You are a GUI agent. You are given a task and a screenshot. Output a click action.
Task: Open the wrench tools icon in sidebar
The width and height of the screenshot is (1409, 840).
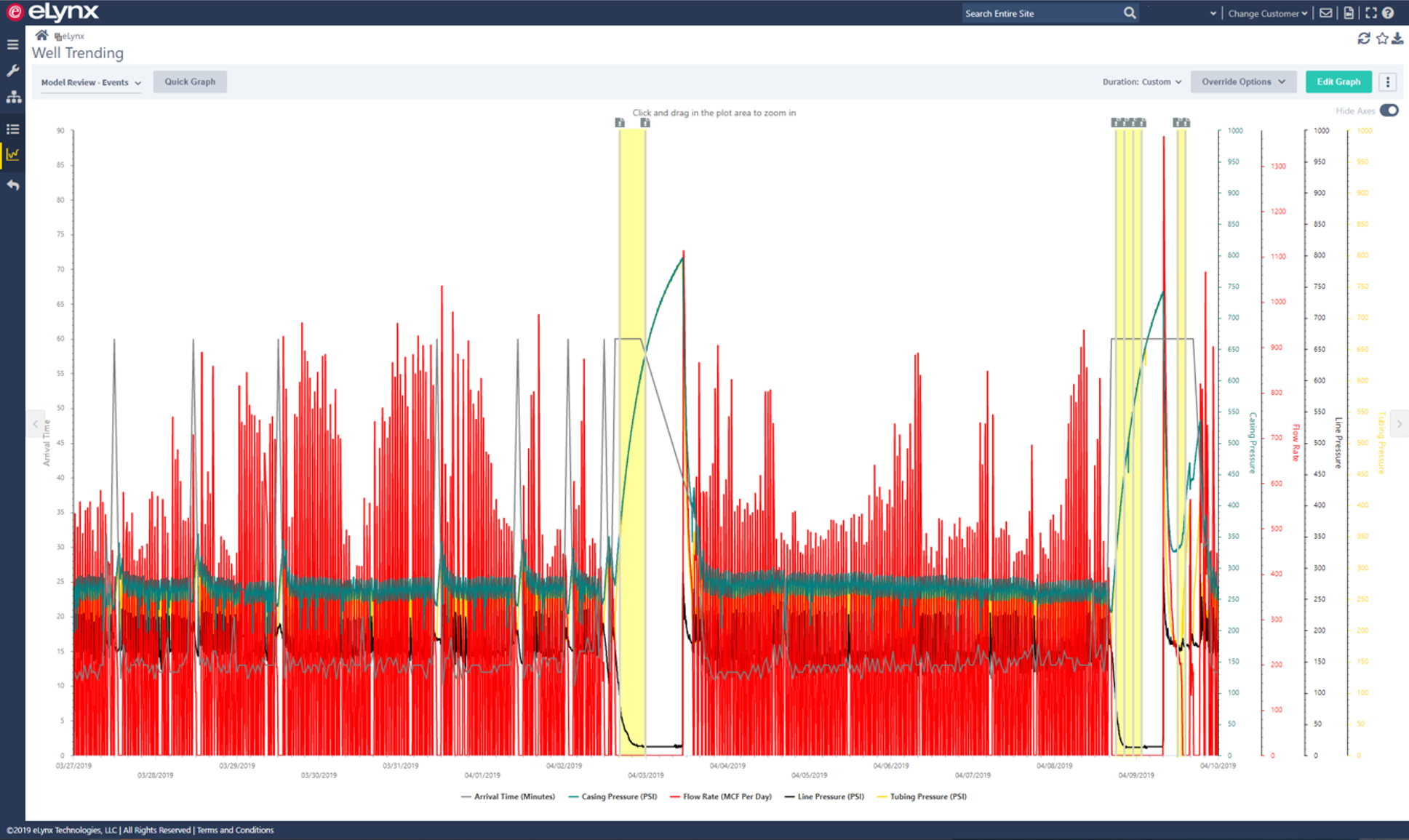(x=12, y=71)
